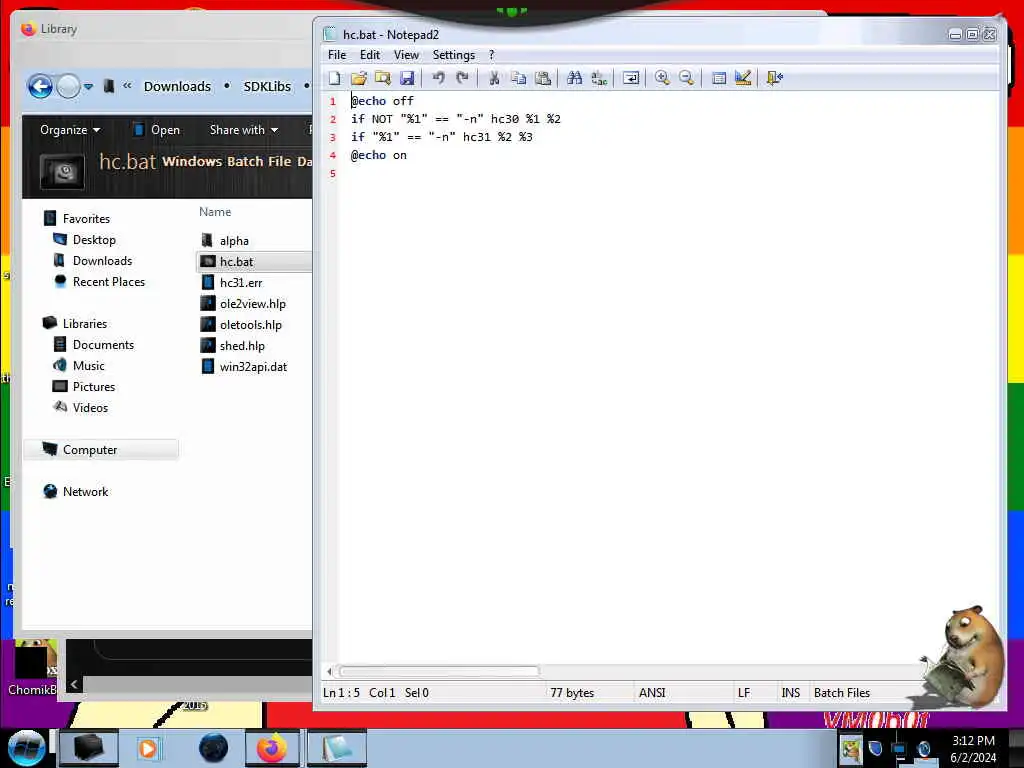The width and height of the screenshot is (1024, 768).
Task: Toggle the INS insert mode indicator
Action: 790,693
